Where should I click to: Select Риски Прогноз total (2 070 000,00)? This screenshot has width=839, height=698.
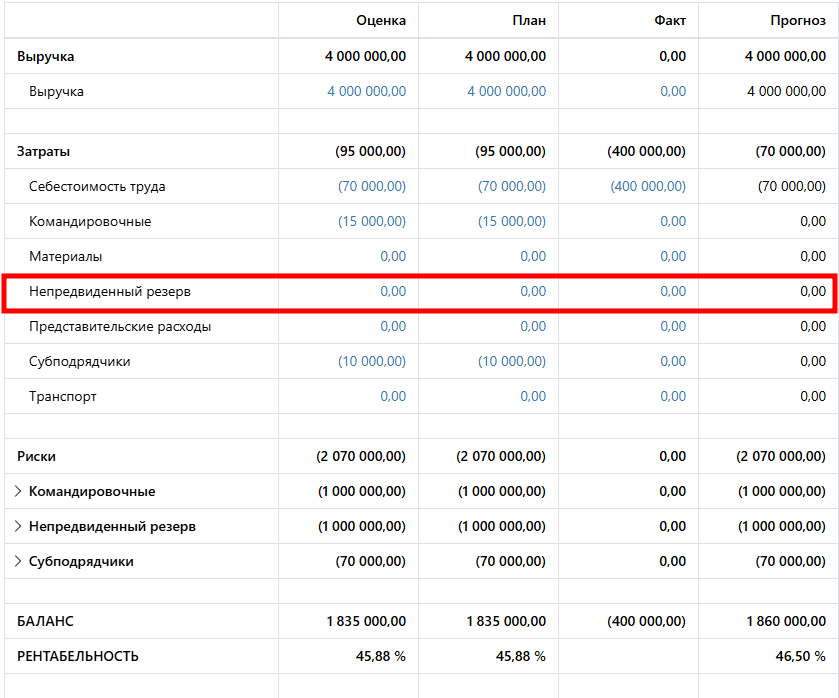(781, 456)
